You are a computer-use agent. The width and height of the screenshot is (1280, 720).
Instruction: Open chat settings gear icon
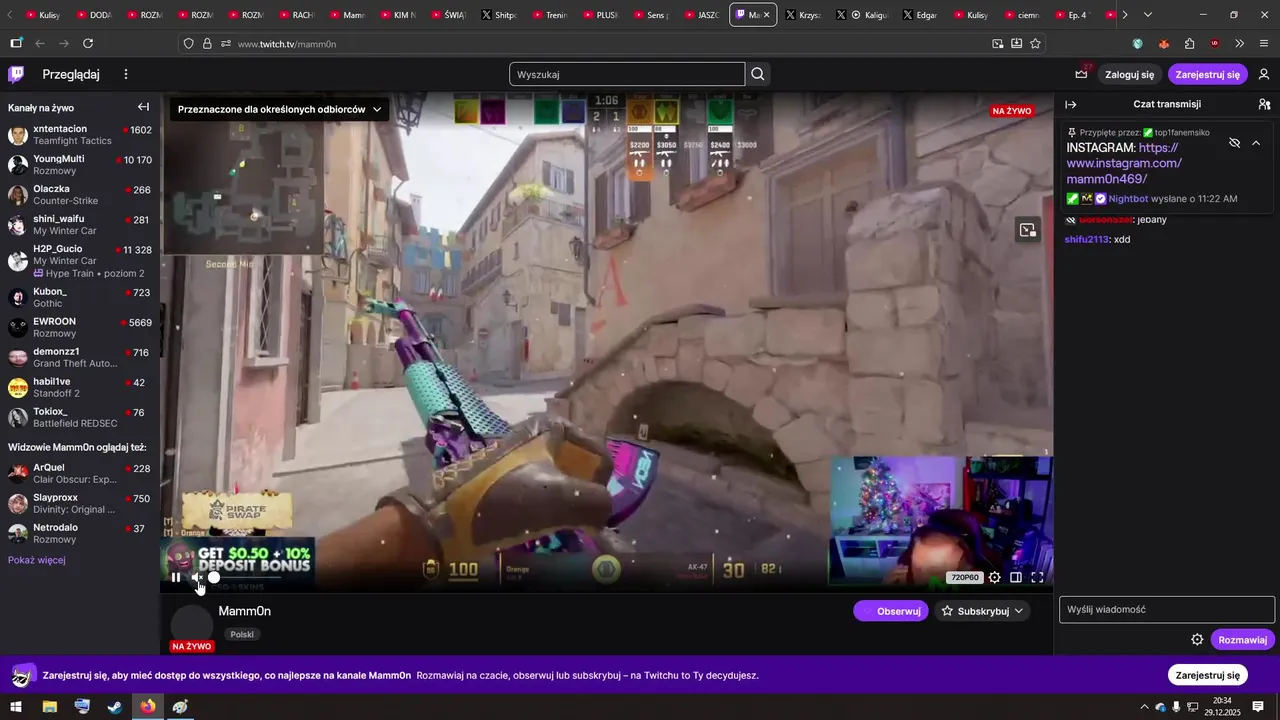(1197, 640)
